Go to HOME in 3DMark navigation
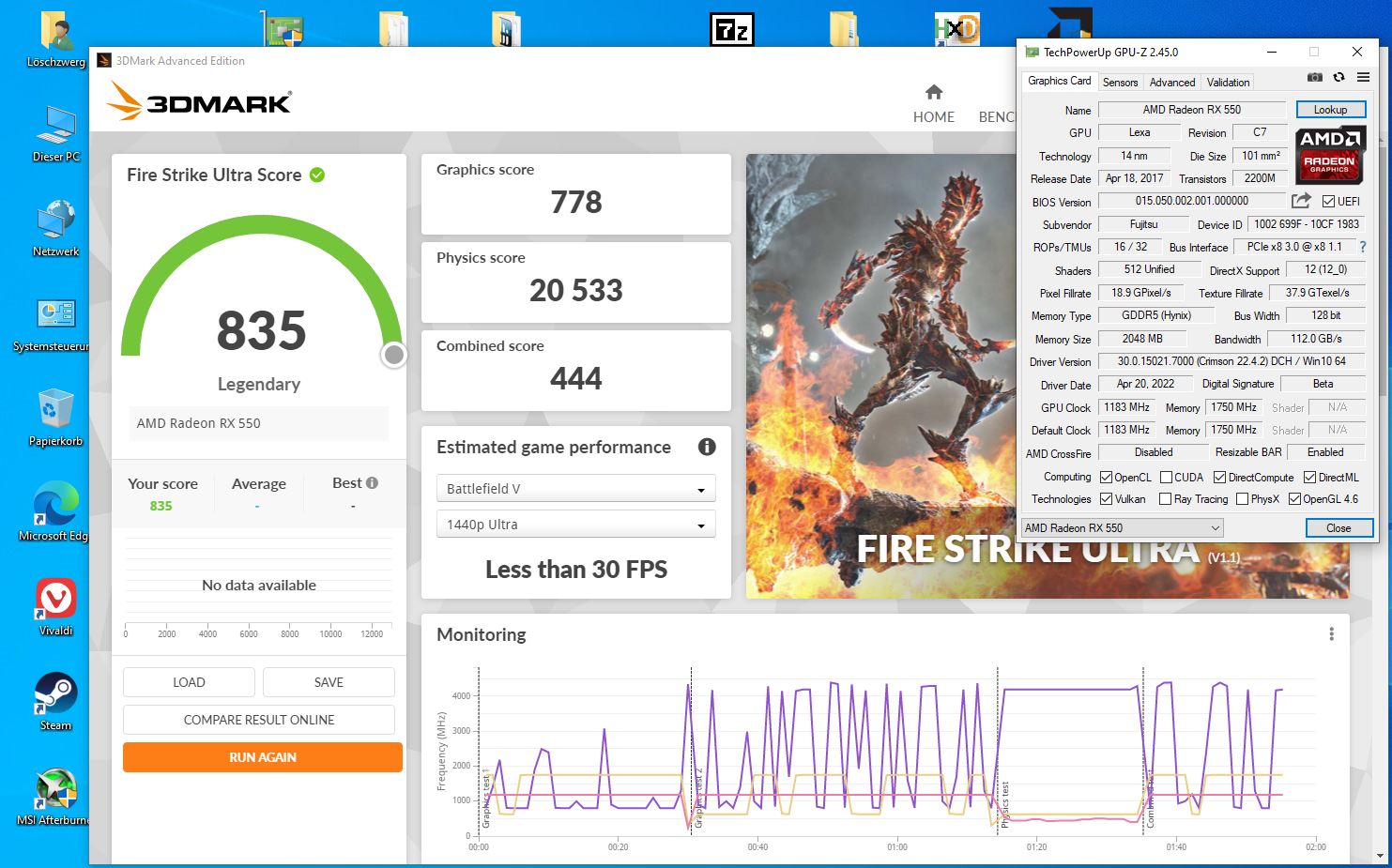 click(x=933, y=116)
